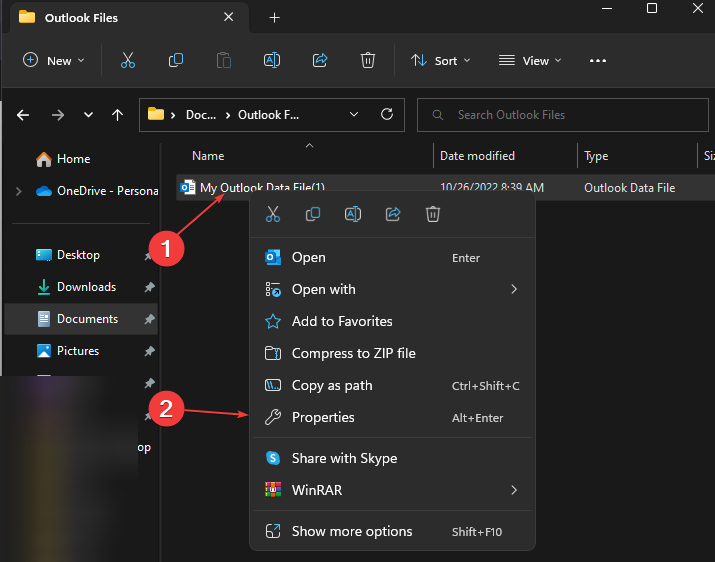The height and width of the screenshot is (562, 715).
Task: Click the Cut icon in the context menu
Action: click(273, 214)
